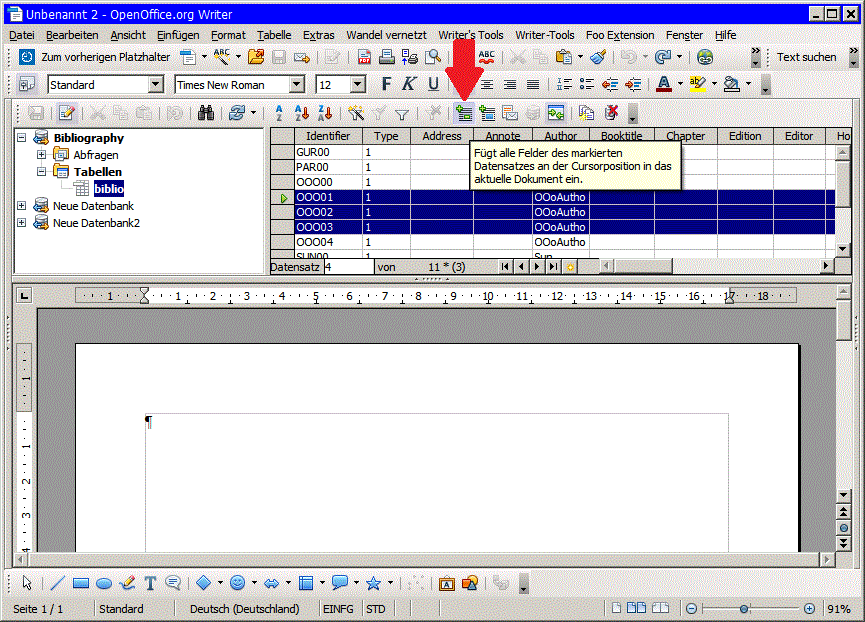
Task: Open the Einfügen menu
Action: pyautogui.click(x=178, y=35)
